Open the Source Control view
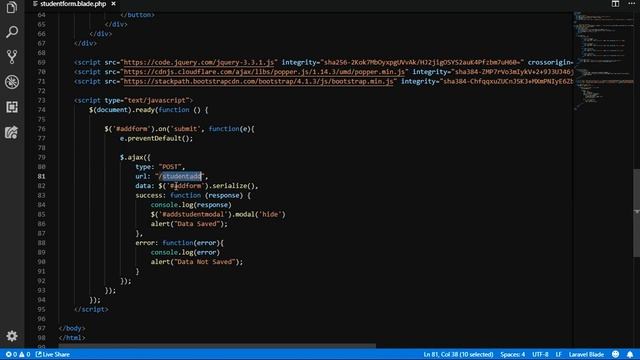Image resolution: width=640 pixels, height=360 pixels. point(11,57)
